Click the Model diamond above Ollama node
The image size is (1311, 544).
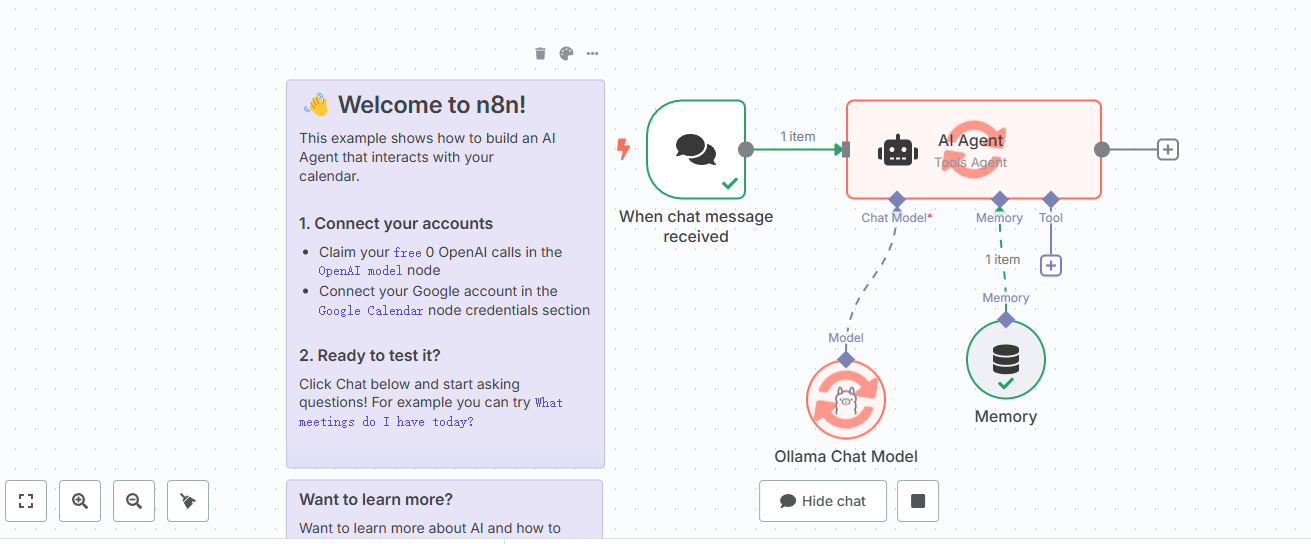tap(846, 359)
